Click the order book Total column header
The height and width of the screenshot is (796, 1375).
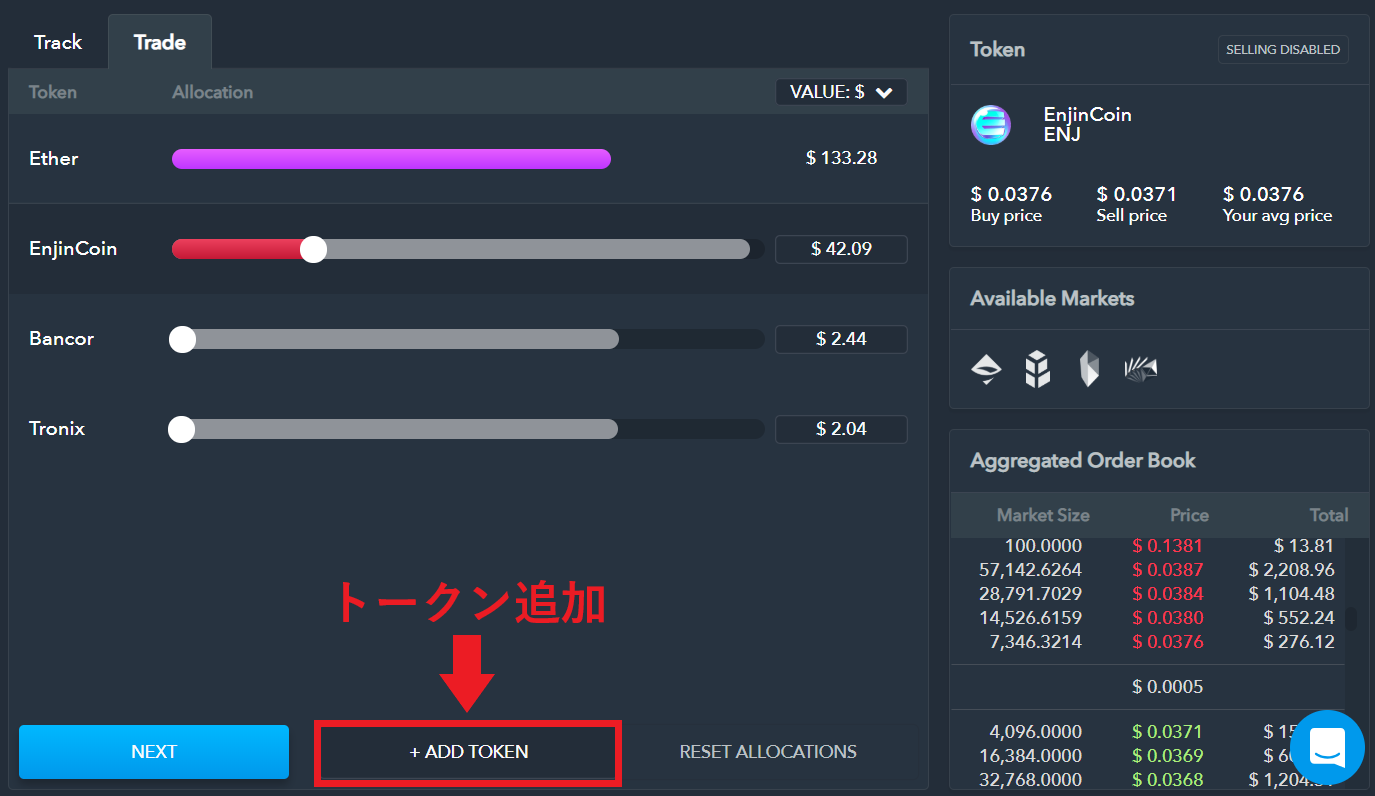coord(1329,516)
